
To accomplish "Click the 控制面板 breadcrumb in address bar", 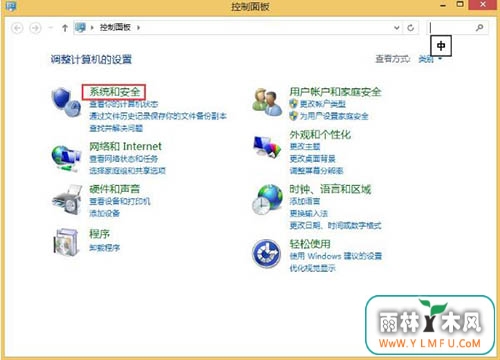I will pos(115,27).
